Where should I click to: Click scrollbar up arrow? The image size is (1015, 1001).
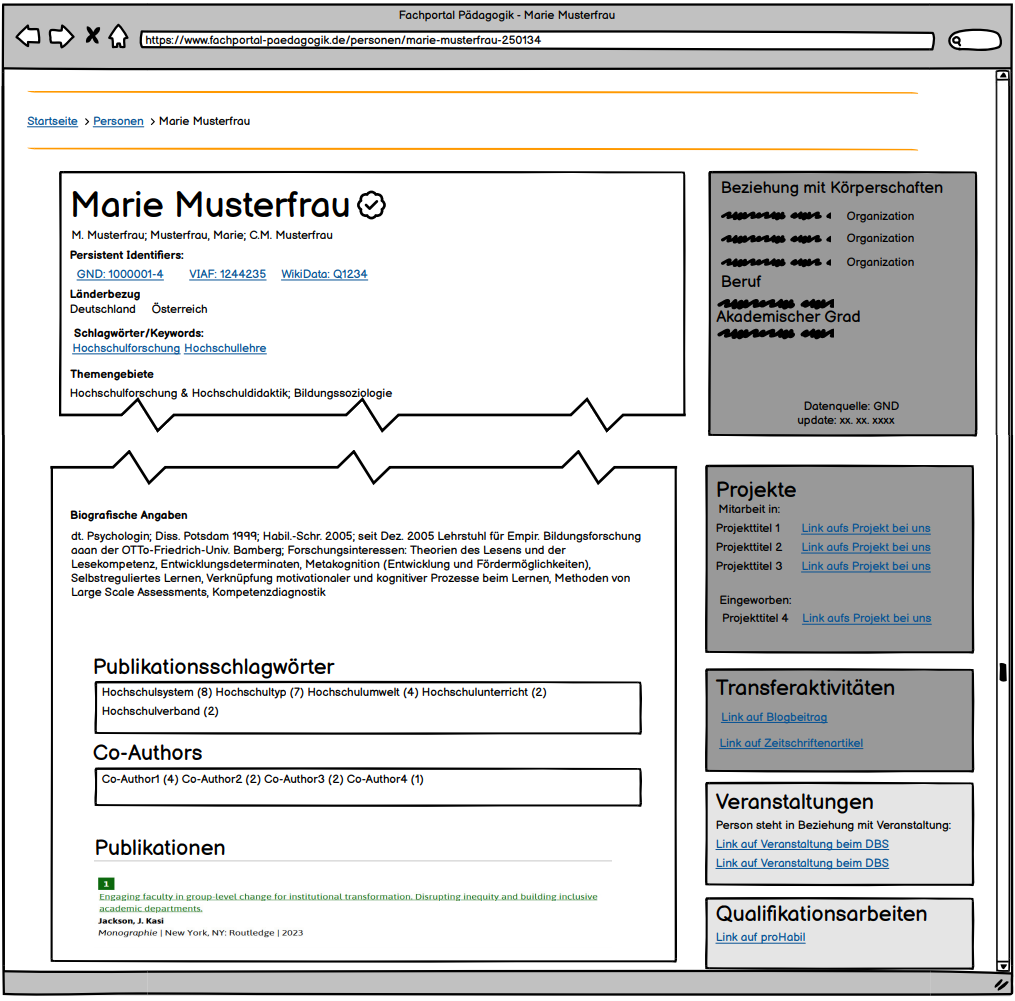point(1002,76)
